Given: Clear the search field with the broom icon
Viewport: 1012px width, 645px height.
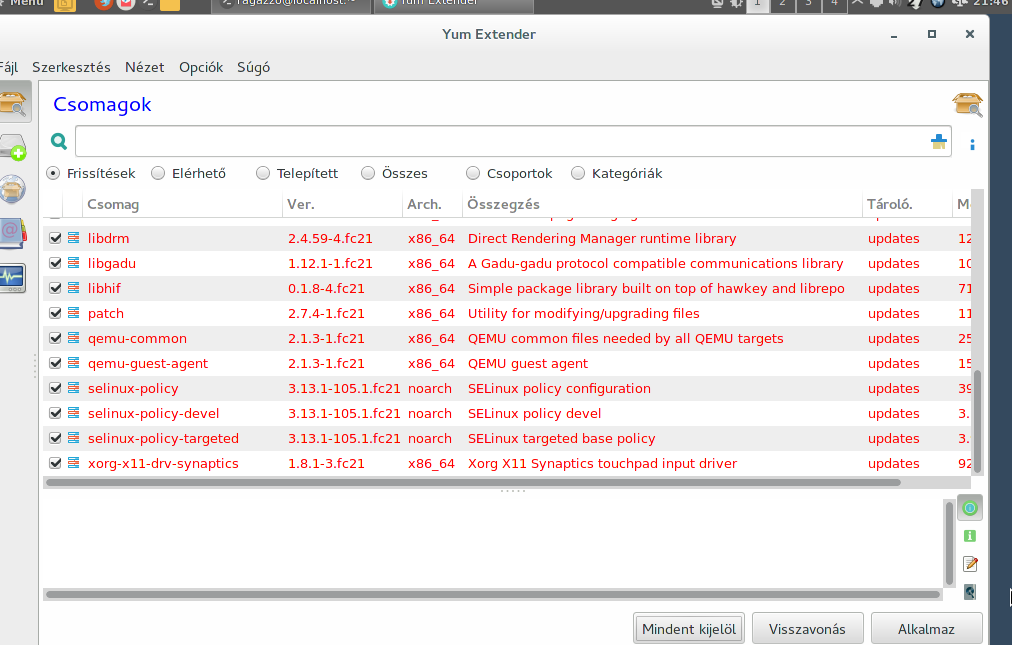Looking at the screenshot, I should tap(938, 141).
